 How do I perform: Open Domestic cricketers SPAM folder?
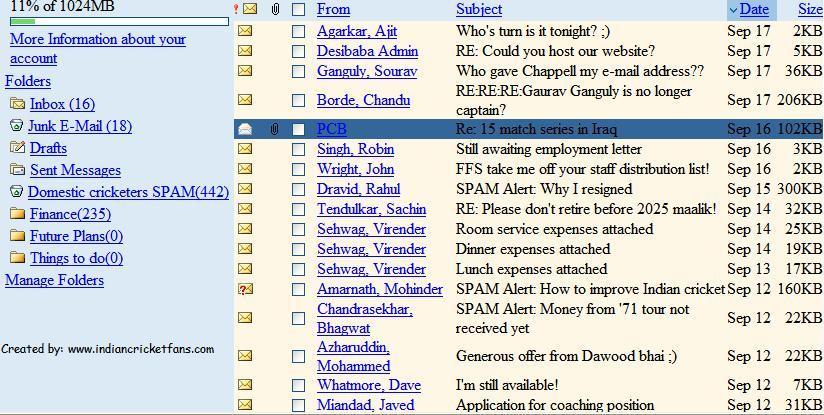[128, 192]
